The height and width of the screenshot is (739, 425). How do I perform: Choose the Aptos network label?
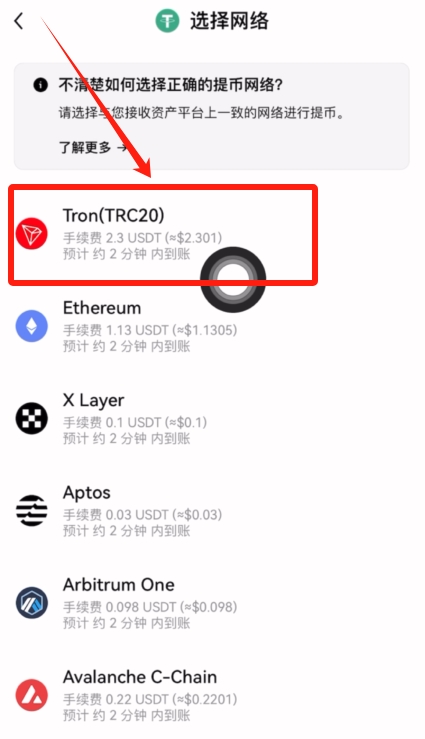click(x=87, y=493)
